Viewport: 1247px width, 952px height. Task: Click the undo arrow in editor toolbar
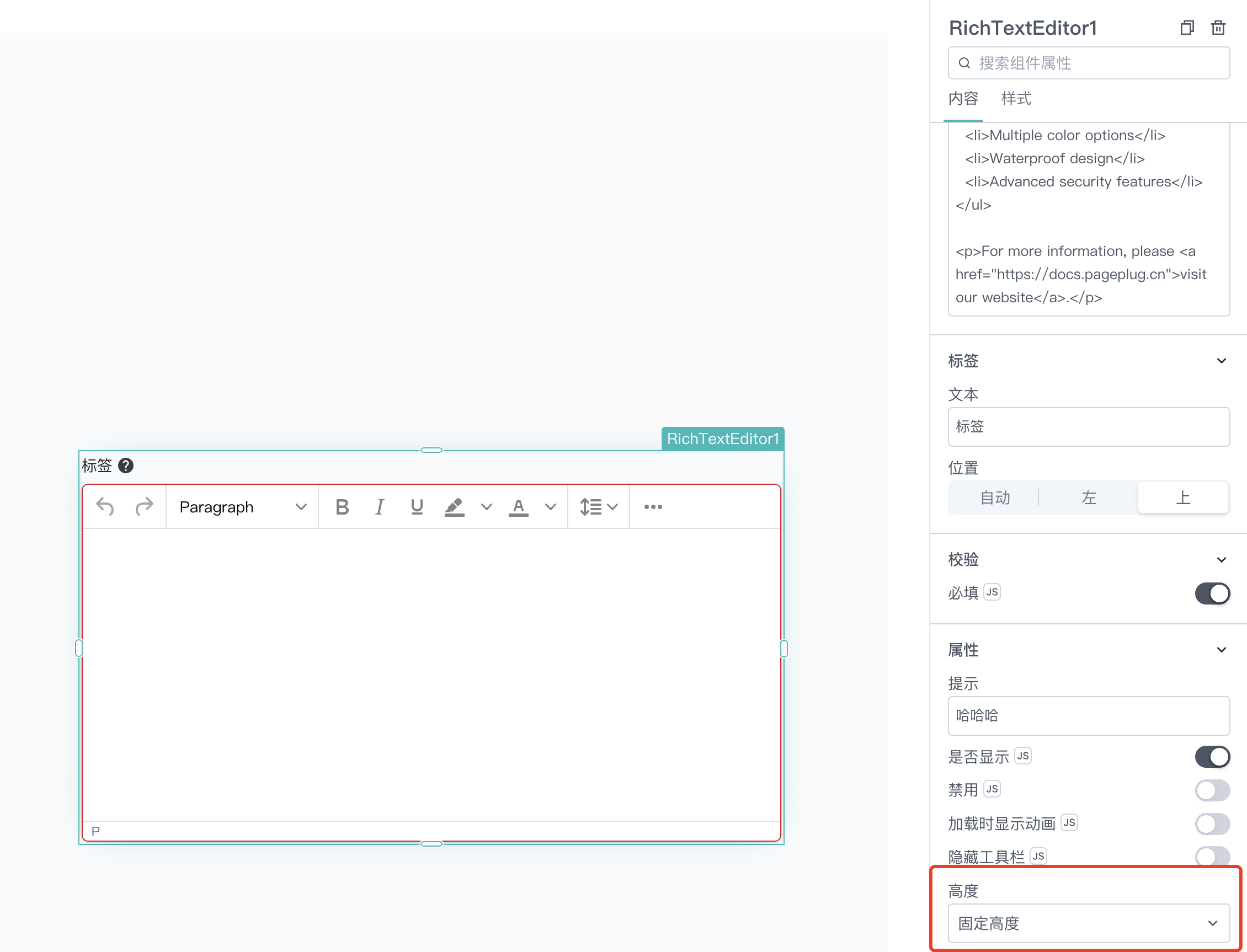tap(105, 506)
